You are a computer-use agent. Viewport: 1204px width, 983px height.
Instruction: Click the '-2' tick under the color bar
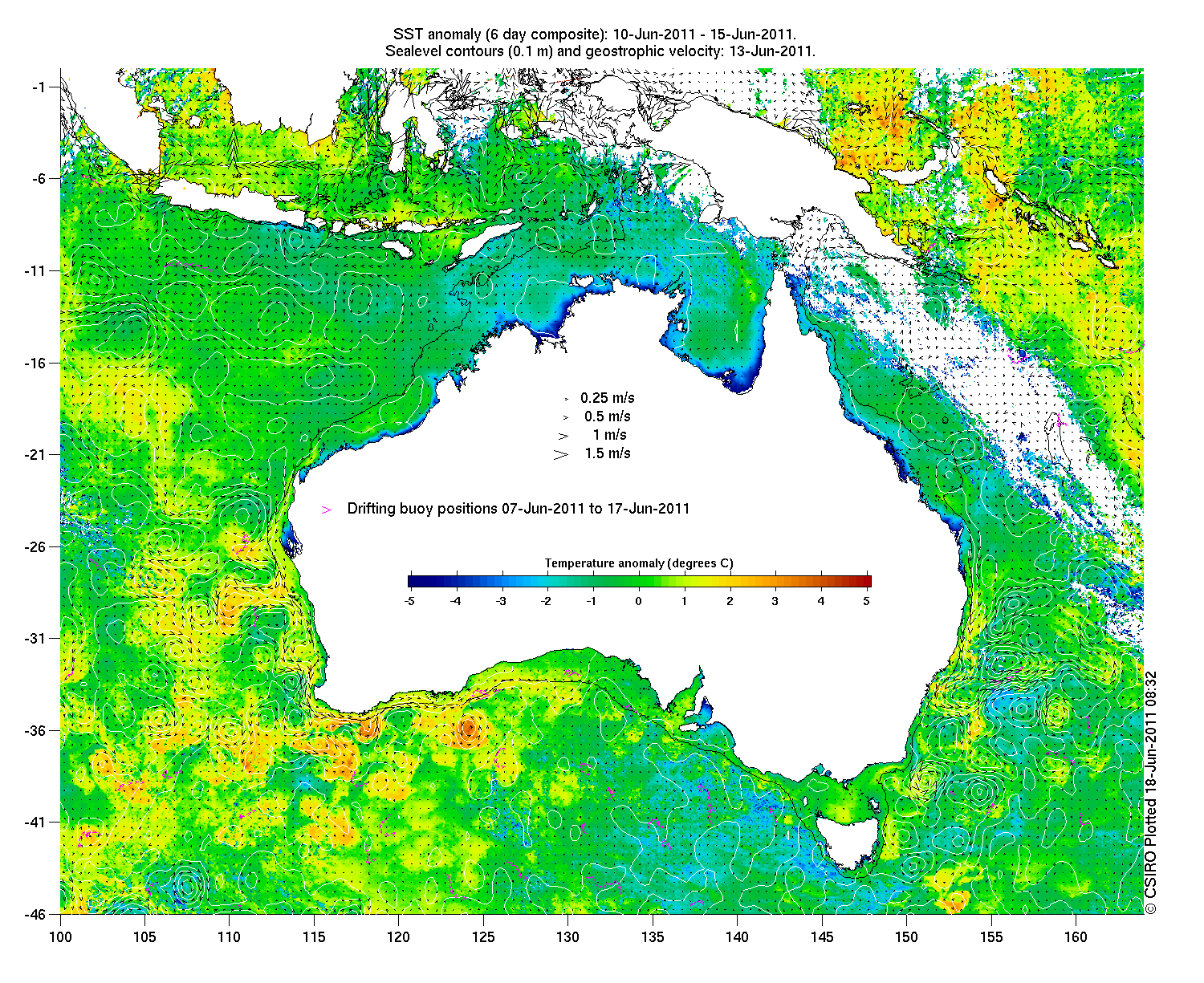click(x=547, y=600)
